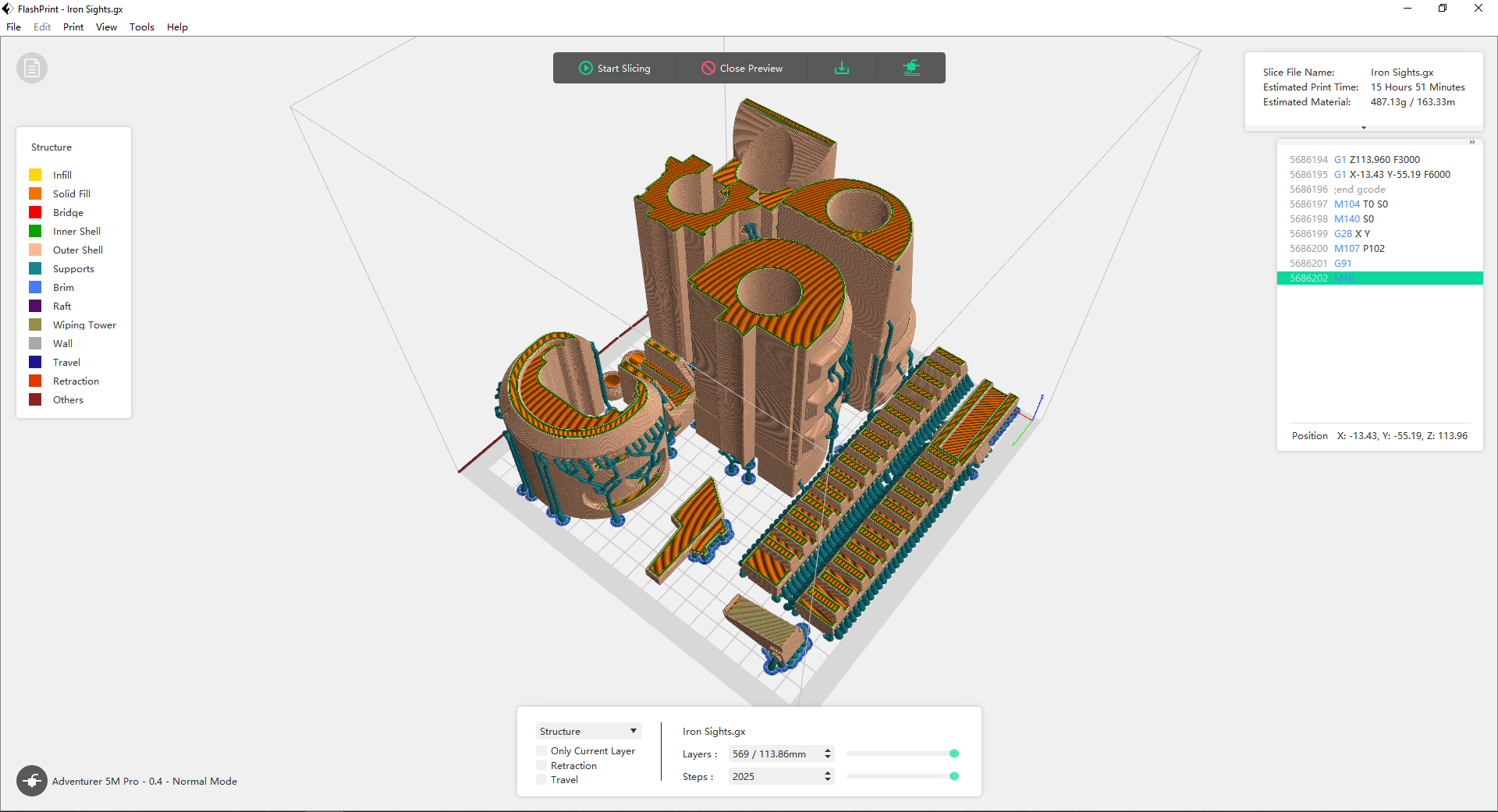Click the save slice file download icon
This screenshot has width=1498, height=812.
click(x=842, y=68)
